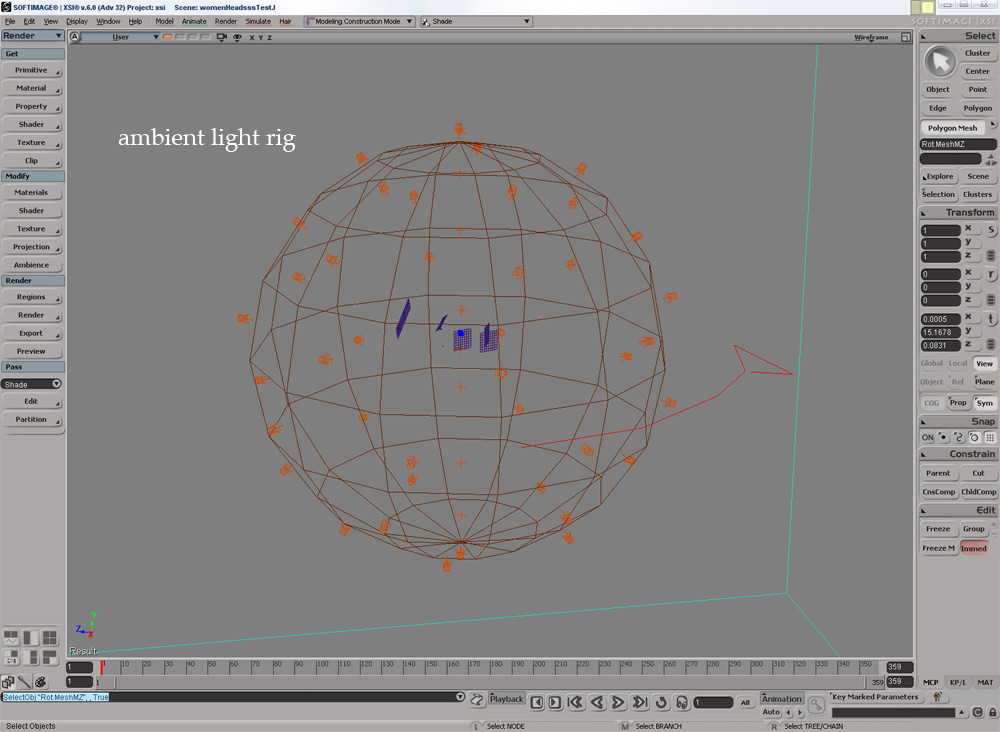Click the Preview render button

[x=32, y=351]
